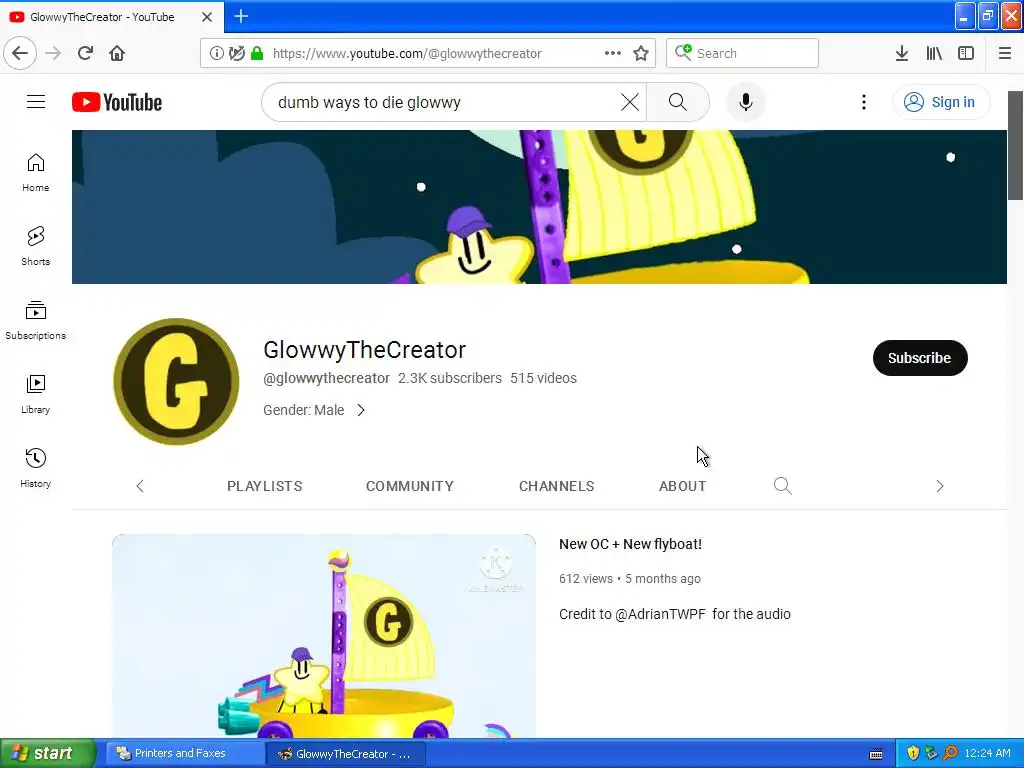Open page actions three-dot menu in address bar
1024x768 pixels.
pos(613,53)
